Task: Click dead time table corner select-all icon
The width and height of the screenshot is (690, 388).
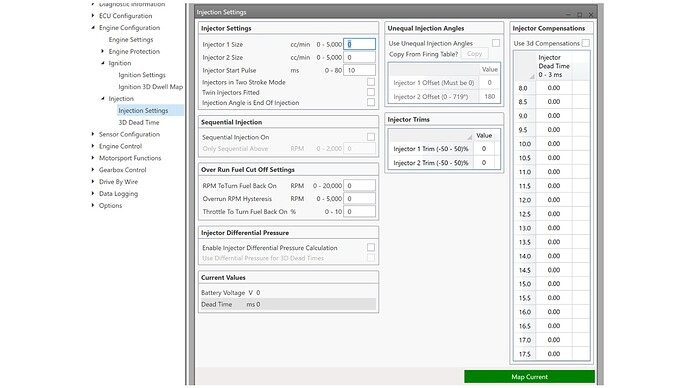Action: (532, 77)
